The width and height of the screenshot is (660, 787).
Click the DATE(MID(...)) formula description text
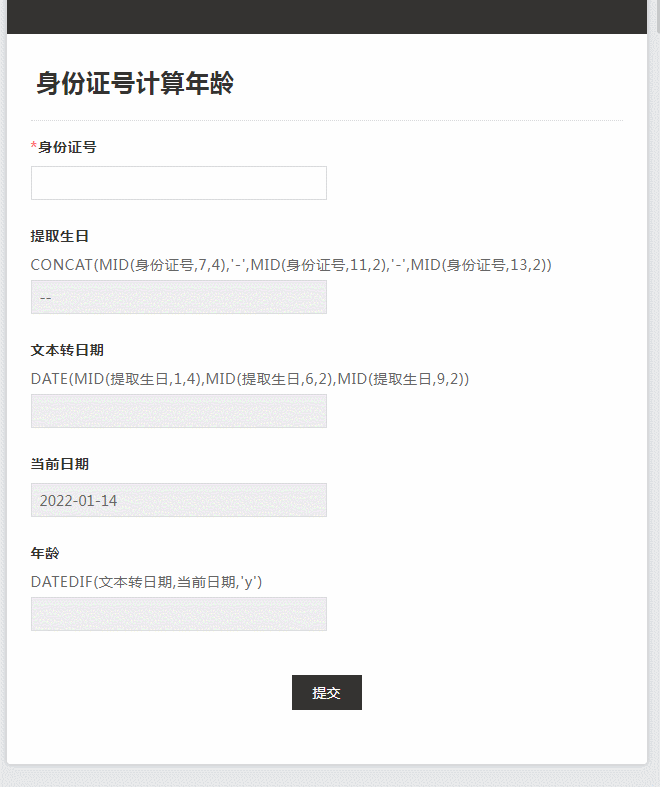coord(250,379)
